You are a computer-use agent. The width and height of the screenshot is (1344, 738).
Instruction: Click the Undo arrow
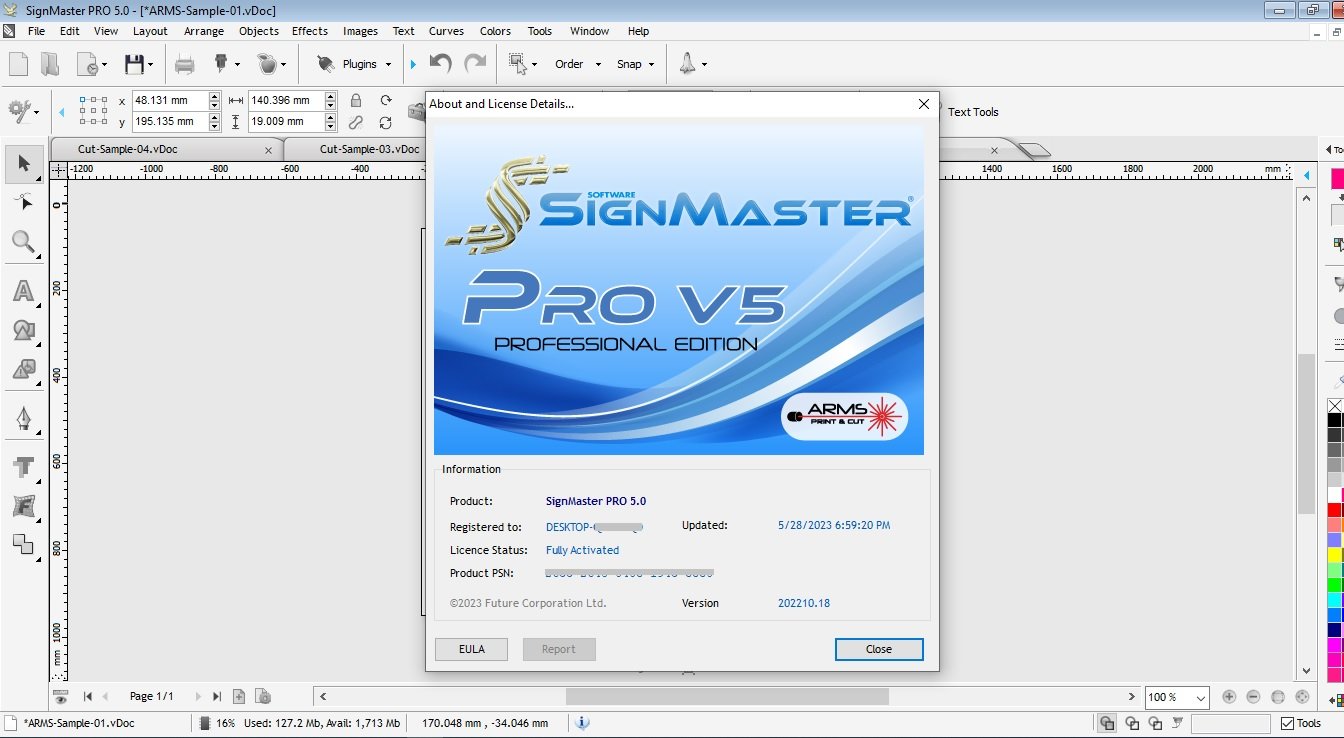click(440, 64)
